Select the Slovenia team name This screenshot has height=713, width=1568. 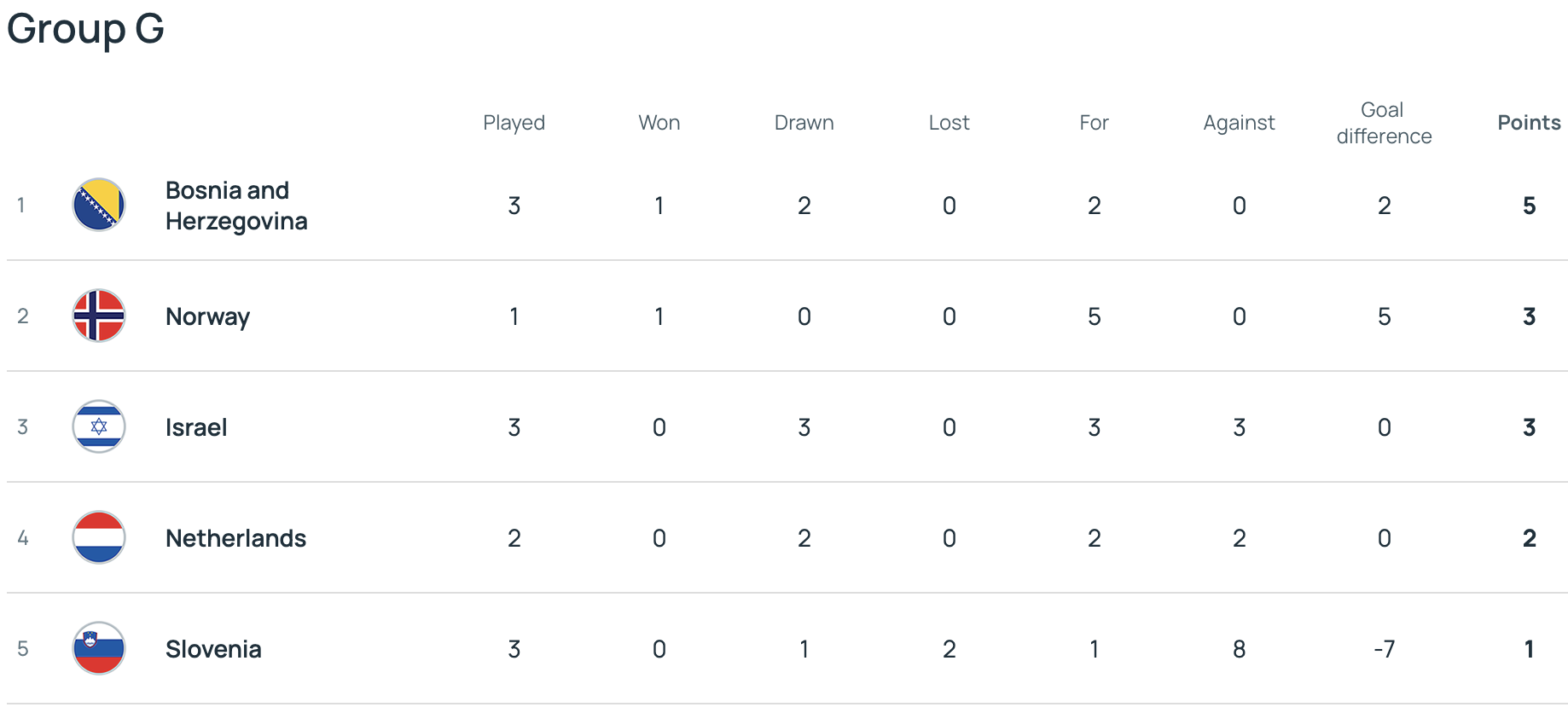213,649
